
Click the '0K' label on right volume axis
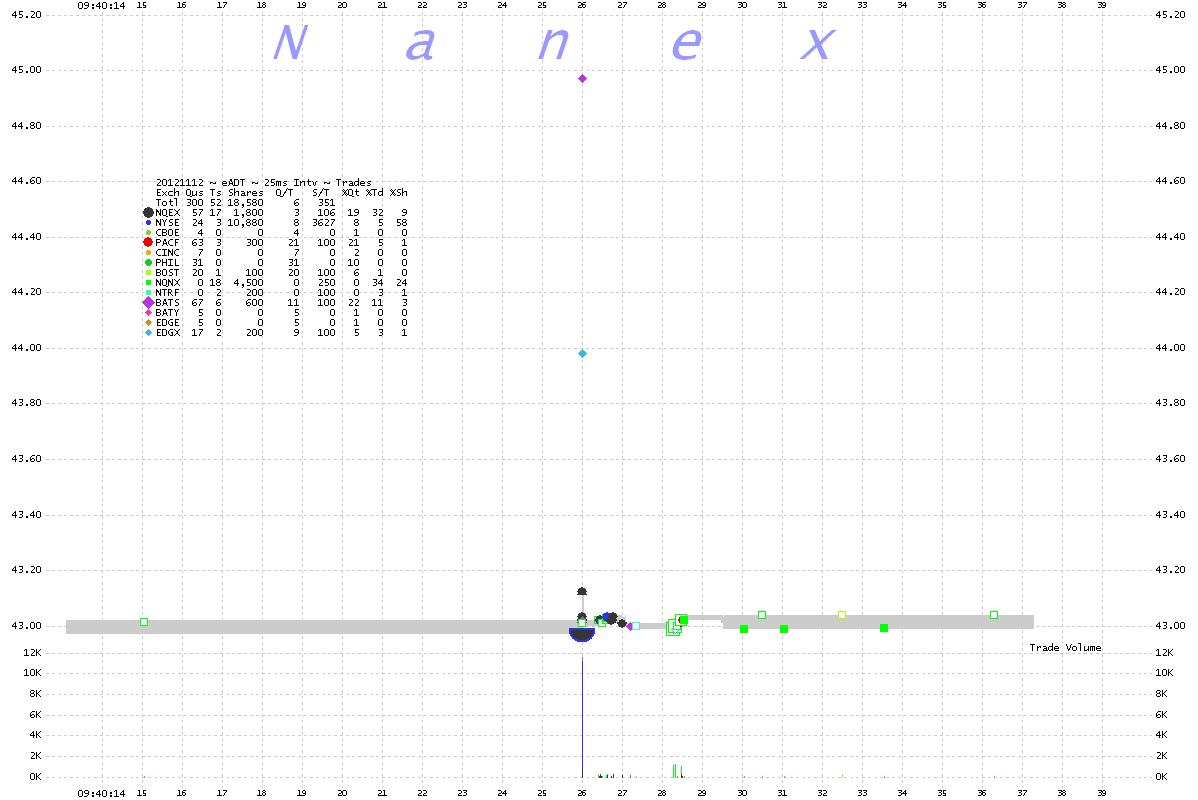1161,776
